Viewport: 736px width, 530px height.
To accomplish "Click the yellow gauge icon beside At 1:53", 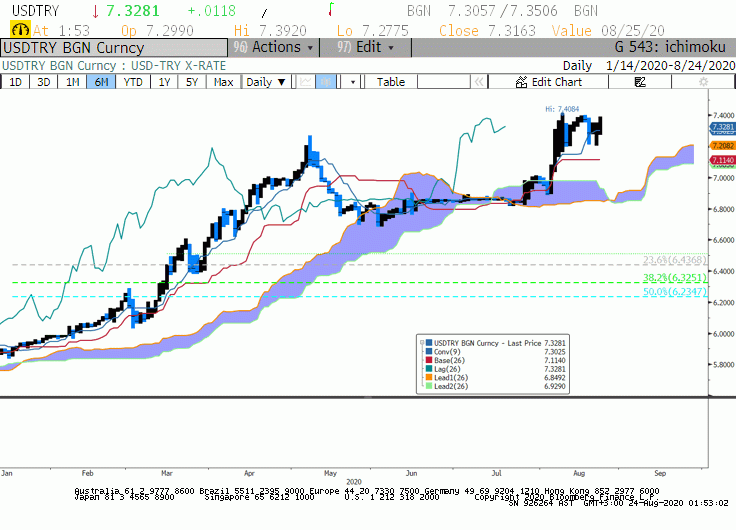I will pyautogui.click(x=20, y=30).
